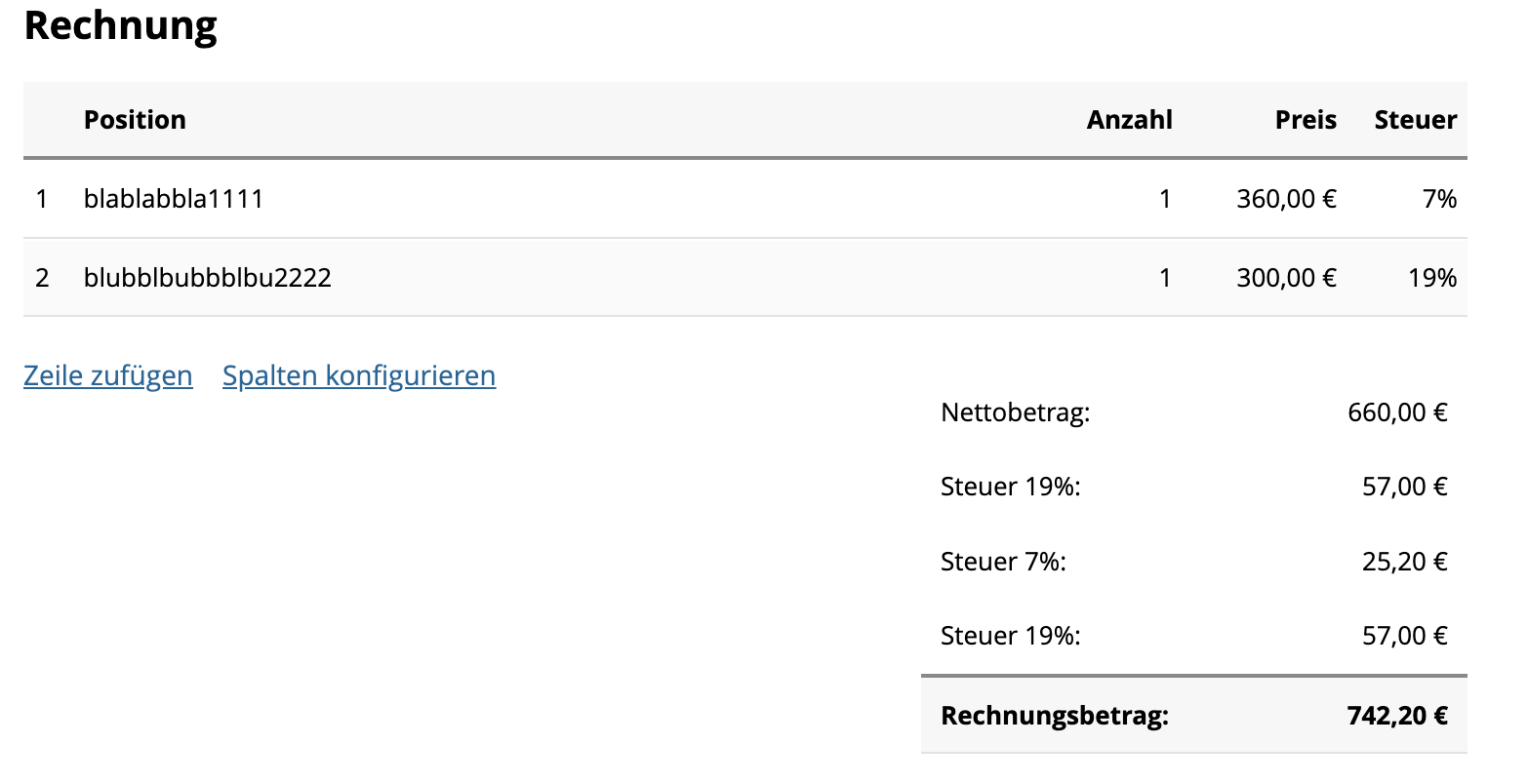
Task: Click the "Zeile zufügen" link
Action: tap(107, 375)
